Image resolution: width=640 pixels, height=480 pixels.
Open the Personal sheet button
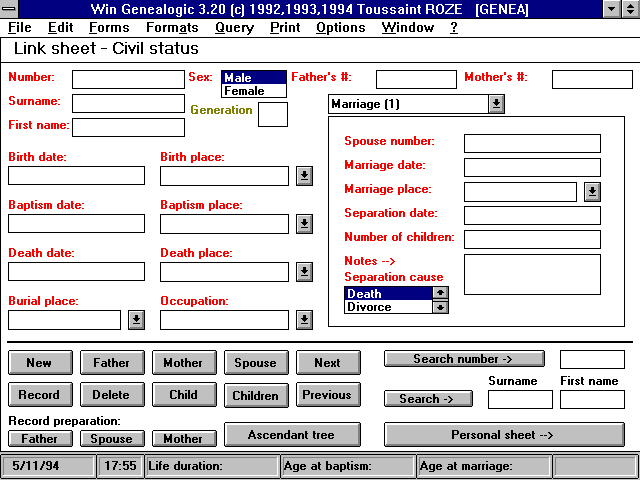[x=501, y=435]
